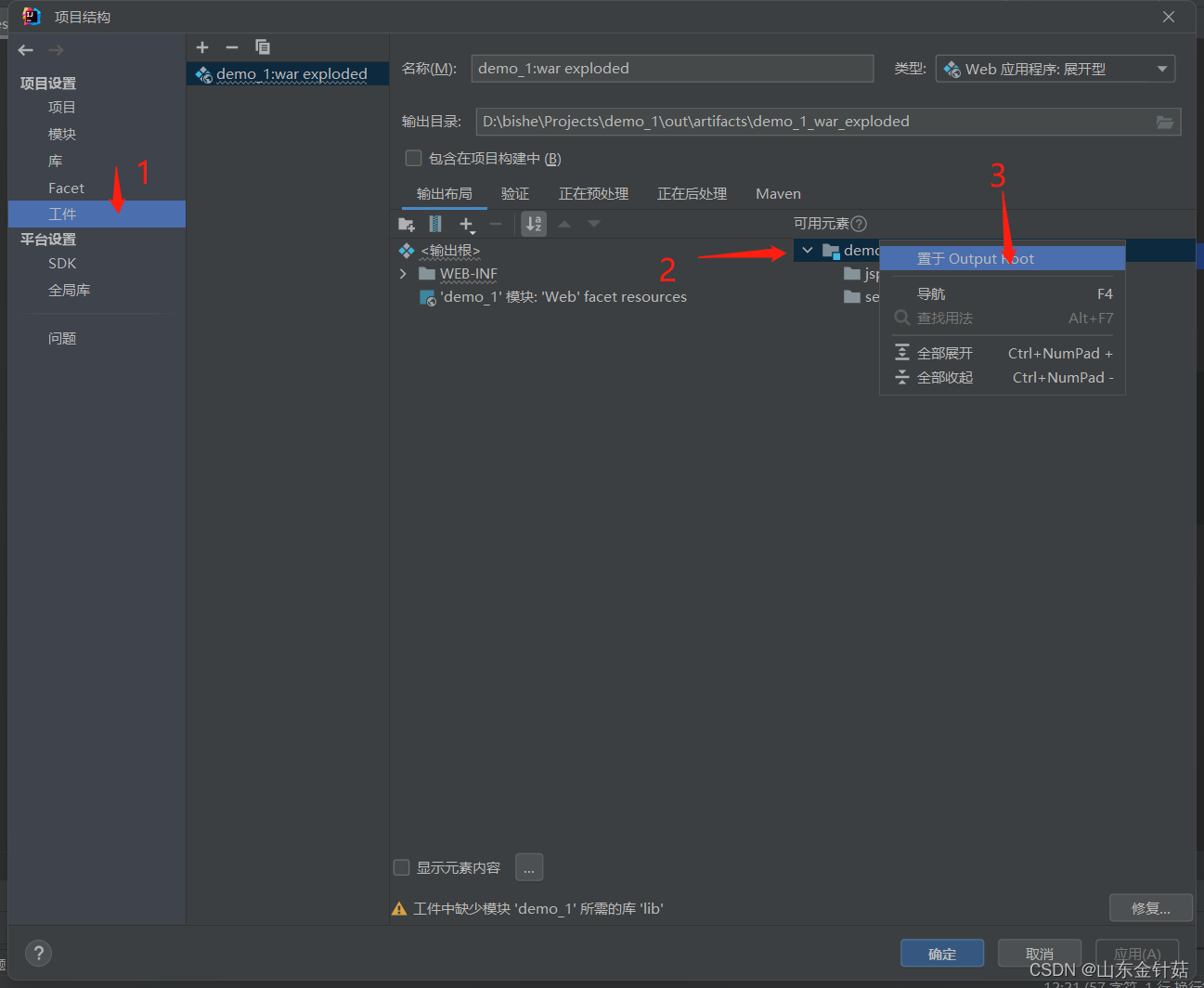The image size is (1204, 988).
Task: Select SDK under platform settings
Action: 62,264
